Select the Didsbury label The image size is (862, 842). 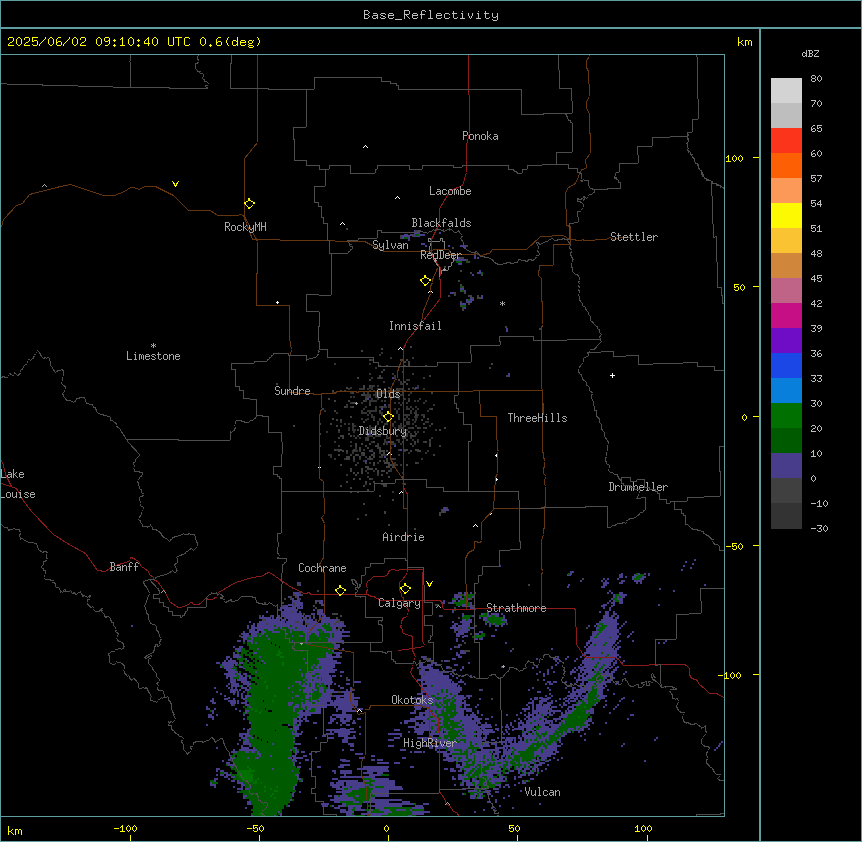pos(383,431)
